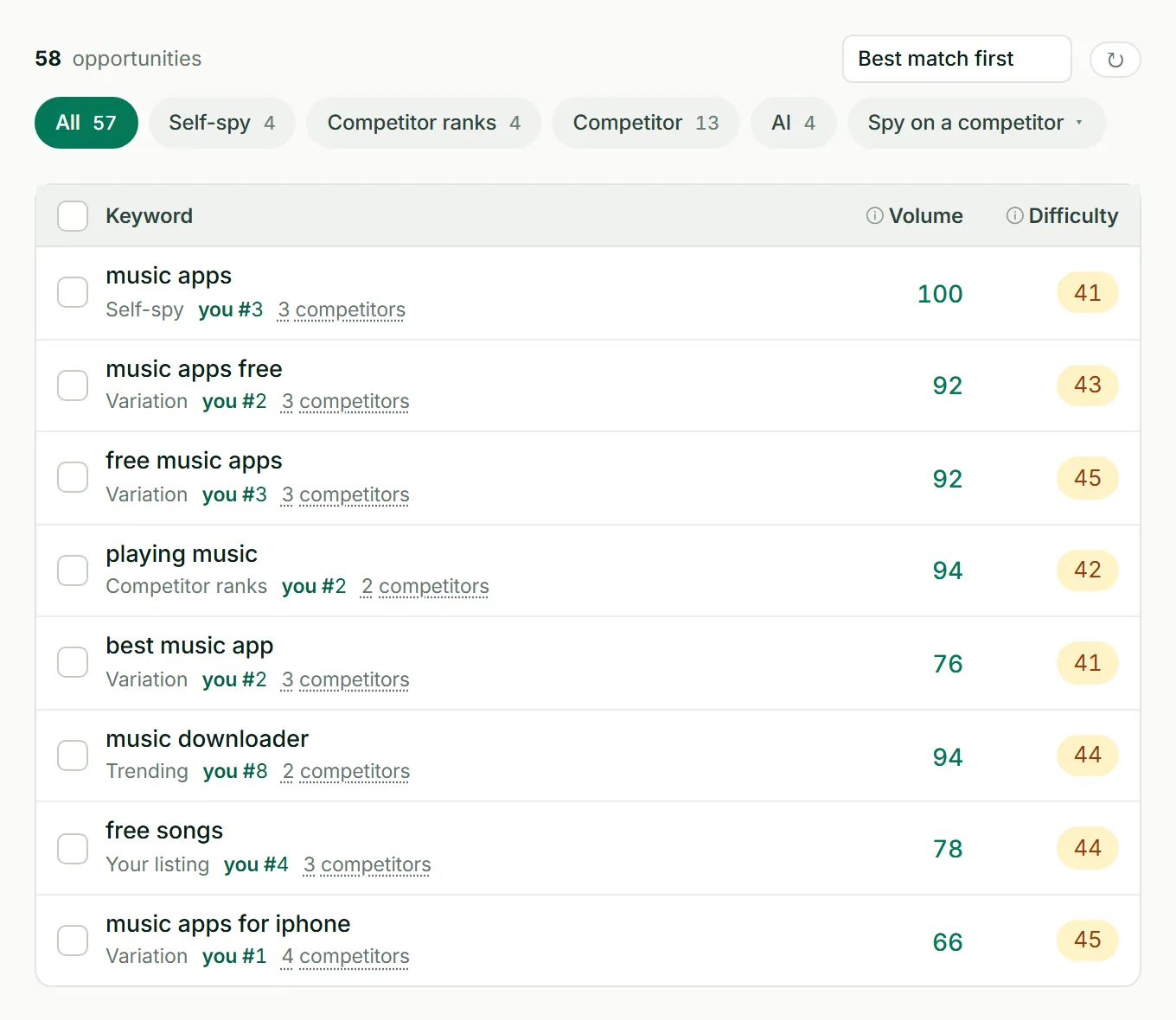Click the "music apps" keyword text
The image size is (1176, 1020).
169,276
